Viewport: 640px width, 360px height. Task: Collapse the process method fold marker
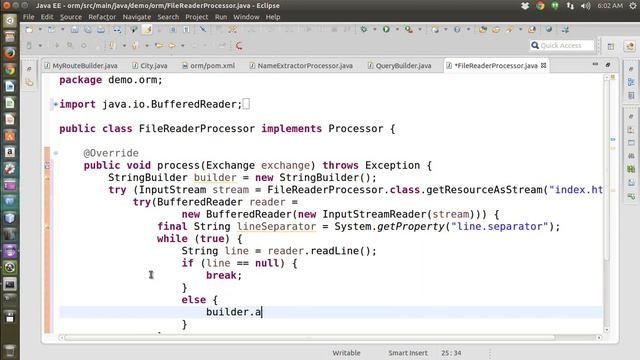tap(56, 153)
